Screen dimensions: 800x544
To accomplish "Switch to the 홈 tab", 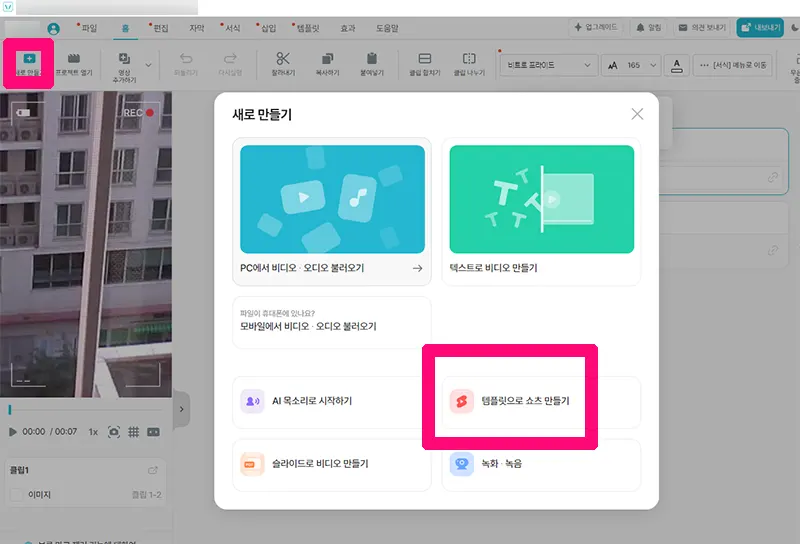I will pyautogui.click(x=126, y=28).
